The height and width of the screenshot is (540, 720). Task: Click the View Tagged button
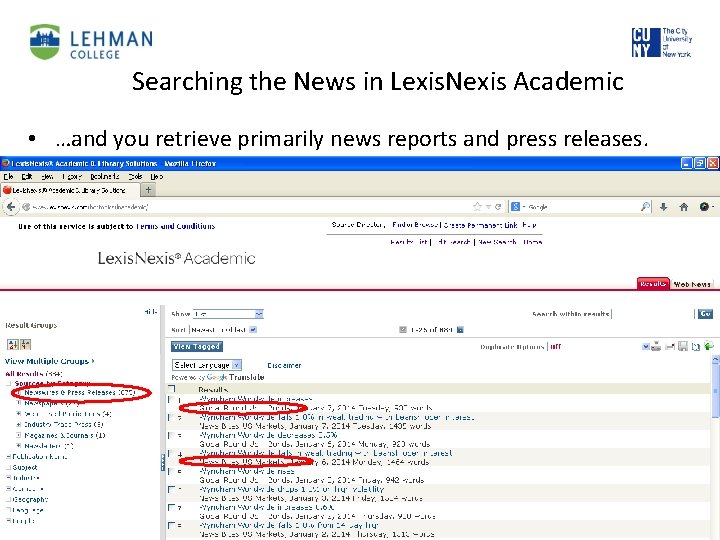[x=197, y=347]
